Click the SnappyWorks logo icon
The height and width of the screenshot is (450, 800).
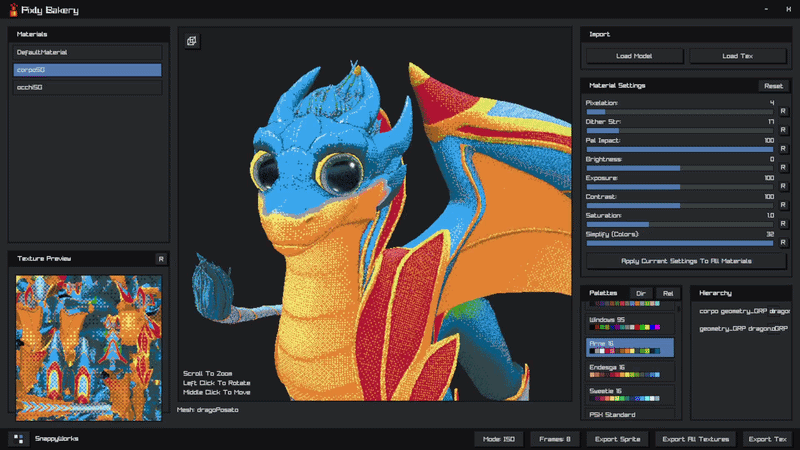click(19, 439)
